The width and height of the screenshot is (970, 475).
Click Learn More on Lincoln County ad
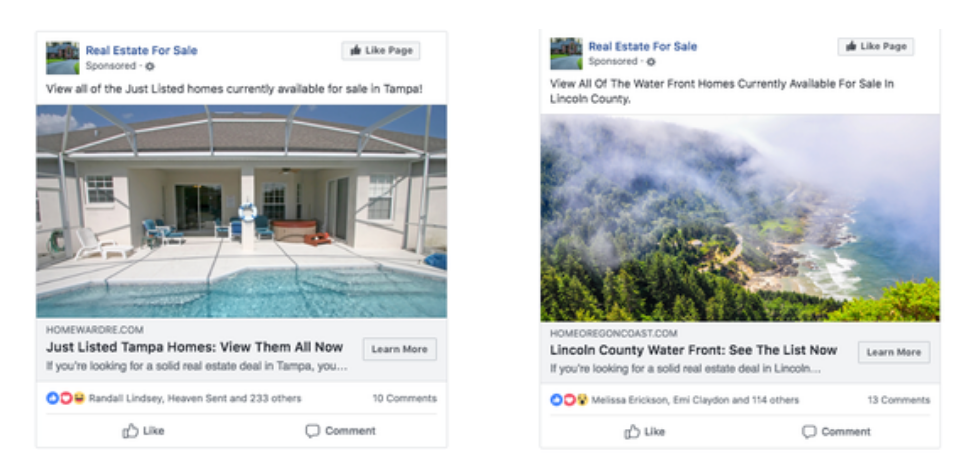click(x=893, y=352)
